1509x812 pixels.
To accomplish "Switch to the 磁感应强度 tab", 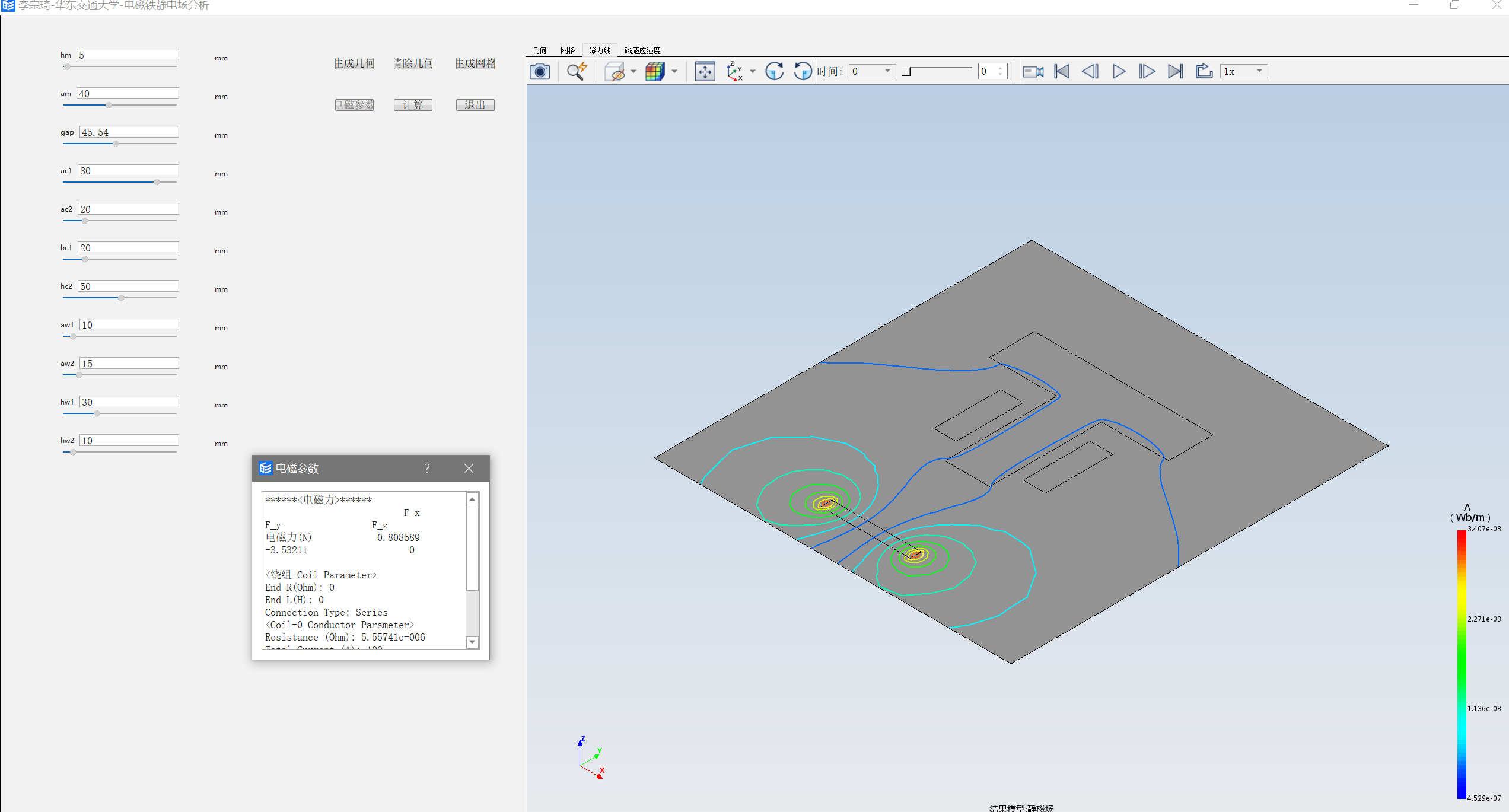I will click(642, 50).
